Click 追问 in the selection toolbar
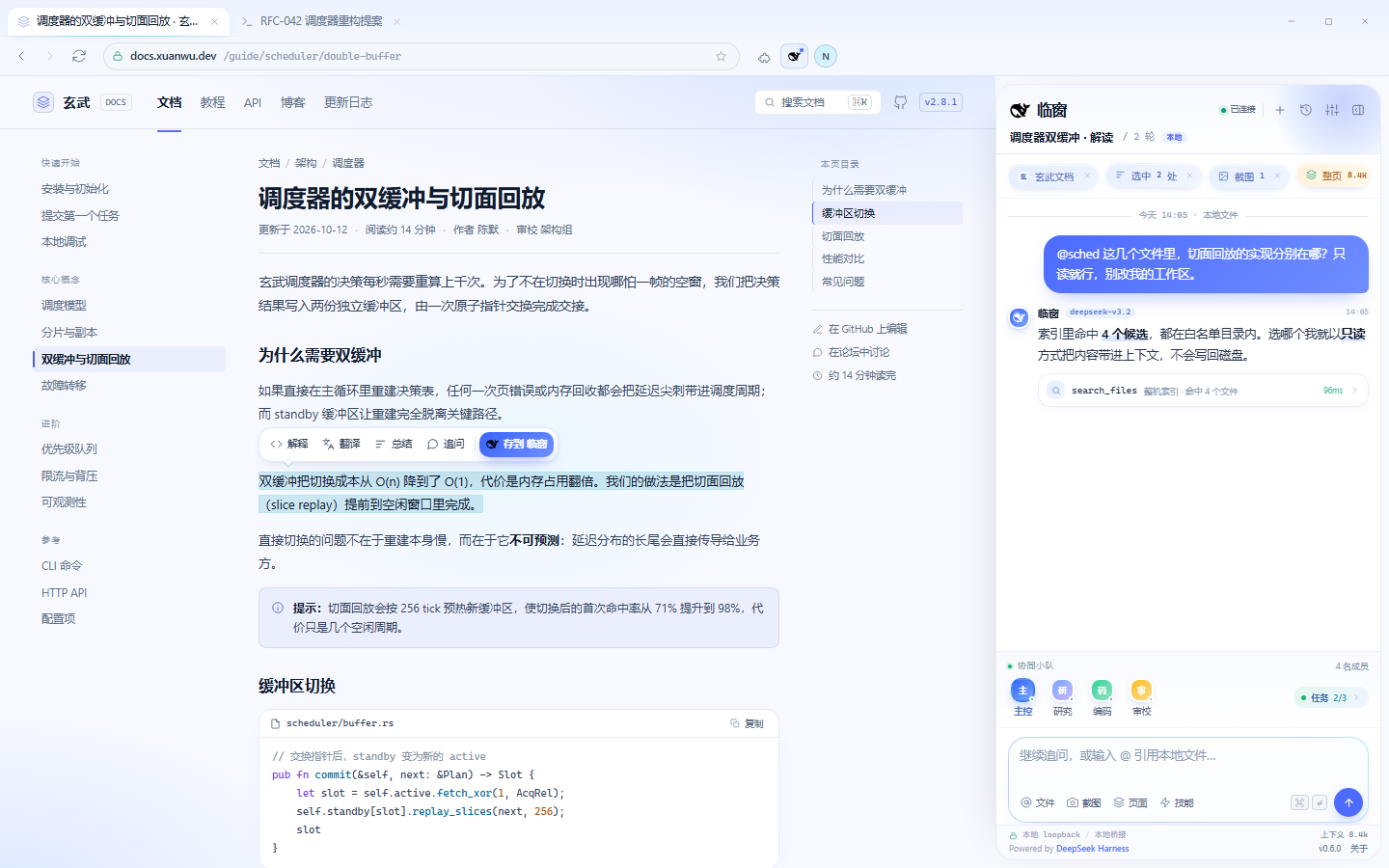1389x868 pixels. pos(446,444)
